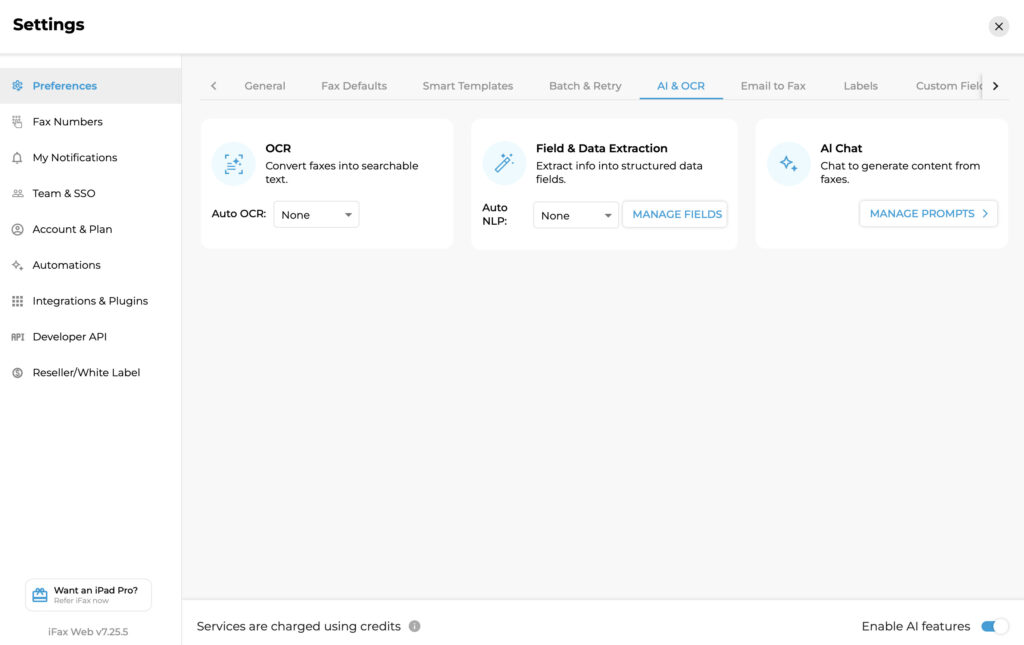Image resolution: width=1024 pixels, height=645 pixels.
Task: Click the MANAGE PROMPTS button
Action: (x=928, y=214)
